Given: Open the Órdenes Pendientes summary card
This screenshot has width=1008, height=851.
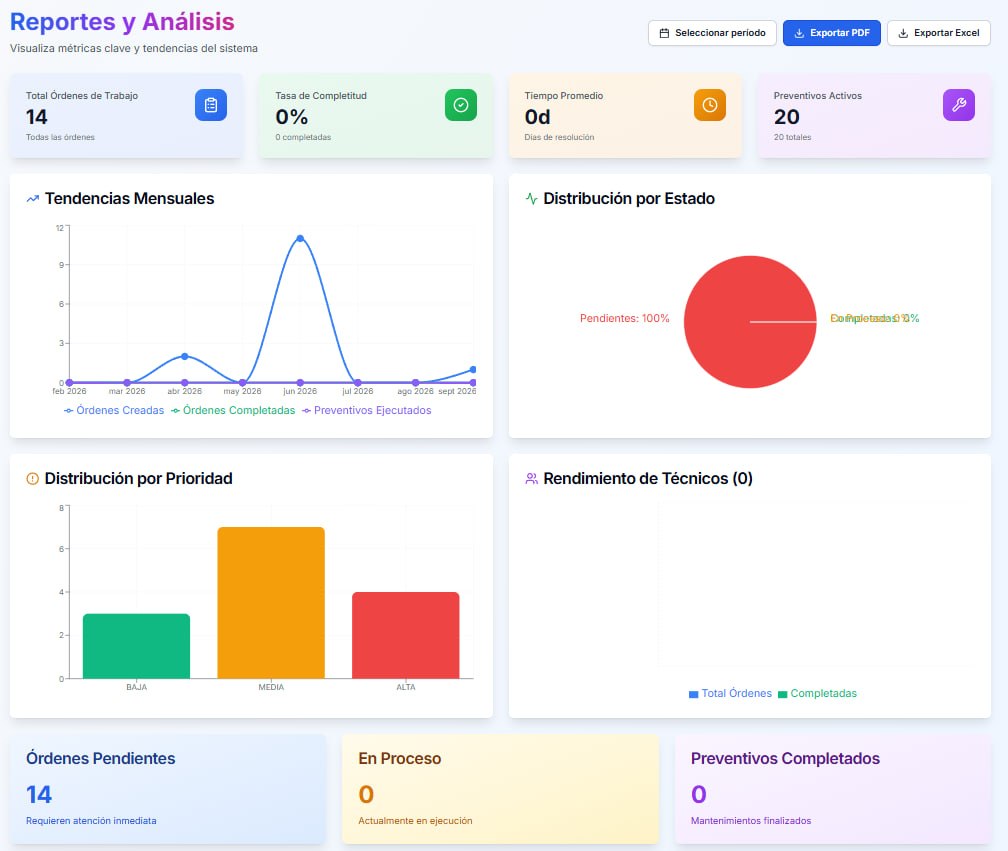Looking at the screenshot, I should [x=168, y=789].
